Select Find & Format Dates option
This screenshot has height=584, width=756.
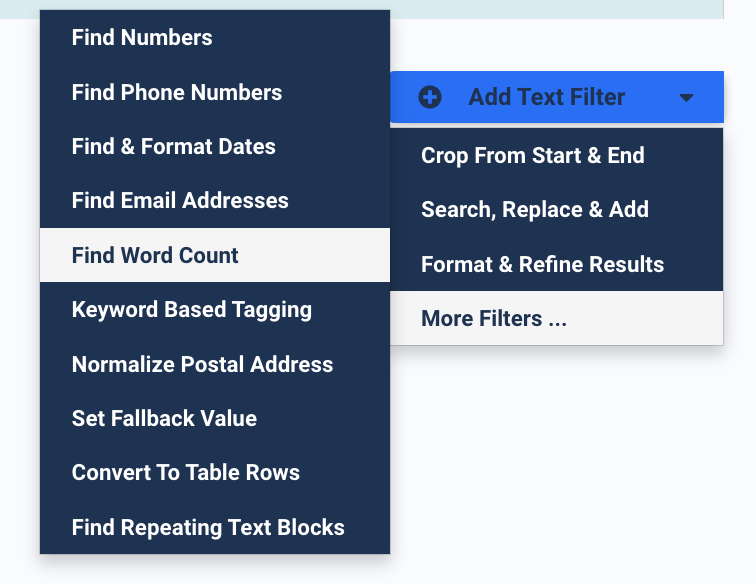pos(215,147)
